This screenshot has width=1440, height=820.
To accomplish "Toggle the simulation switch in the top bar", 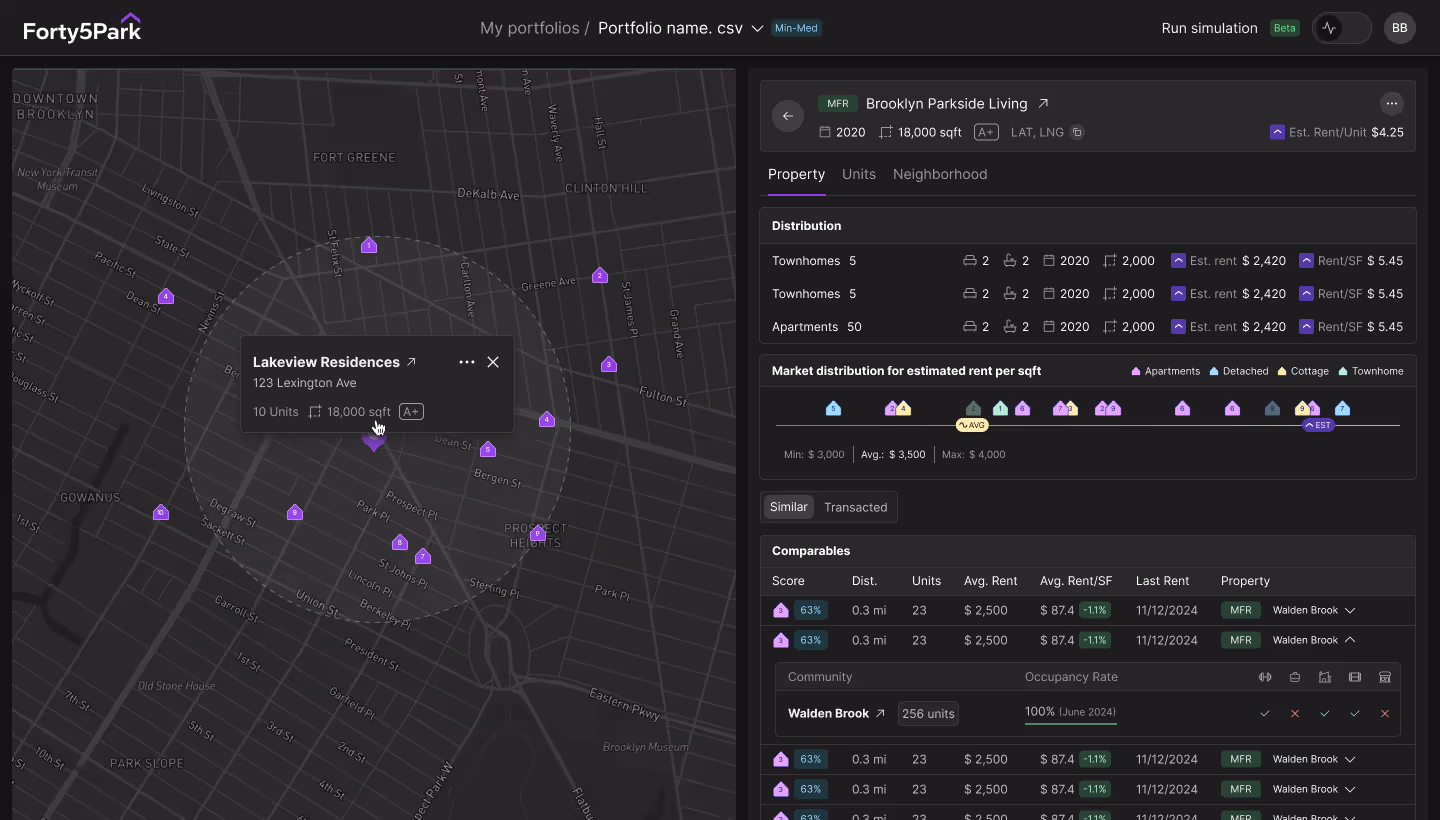I will [1341, 27].
